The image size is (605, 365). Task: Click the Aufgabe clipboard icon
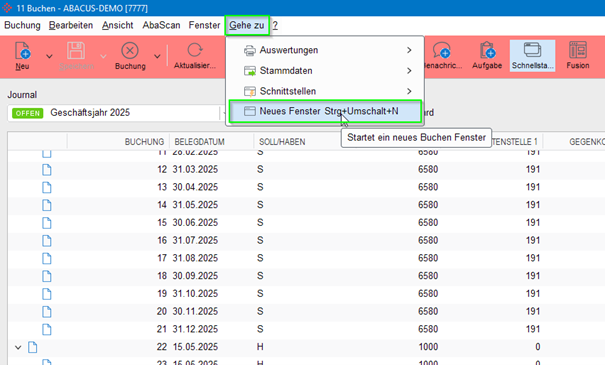(487, 51)
